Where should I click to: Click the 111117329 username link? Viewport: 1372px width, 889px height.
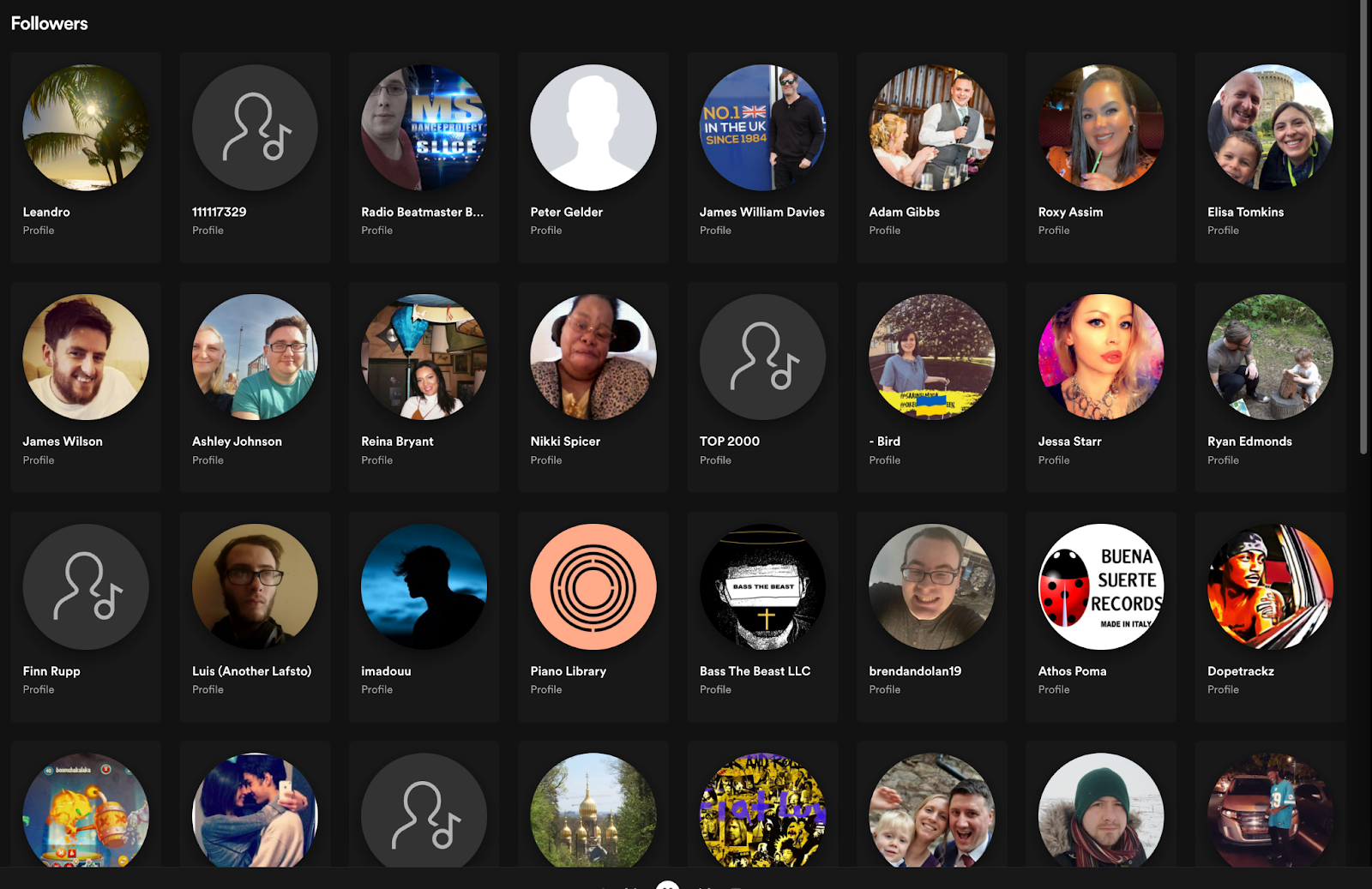[220, 212]
